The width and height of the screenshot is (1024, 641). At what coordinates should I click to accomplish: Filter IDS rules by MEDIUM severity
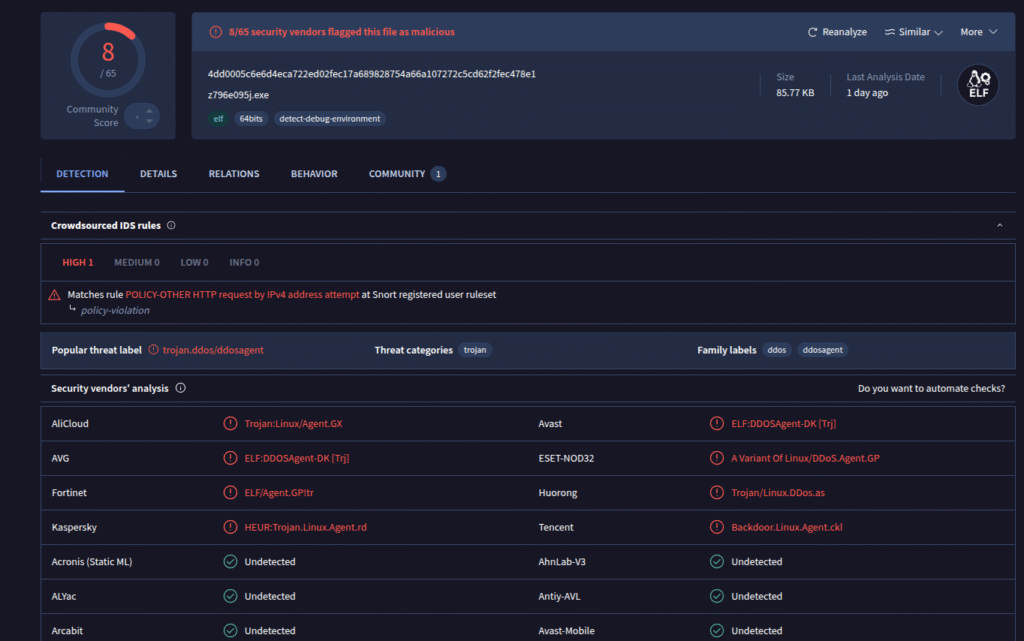click(136, 263)
